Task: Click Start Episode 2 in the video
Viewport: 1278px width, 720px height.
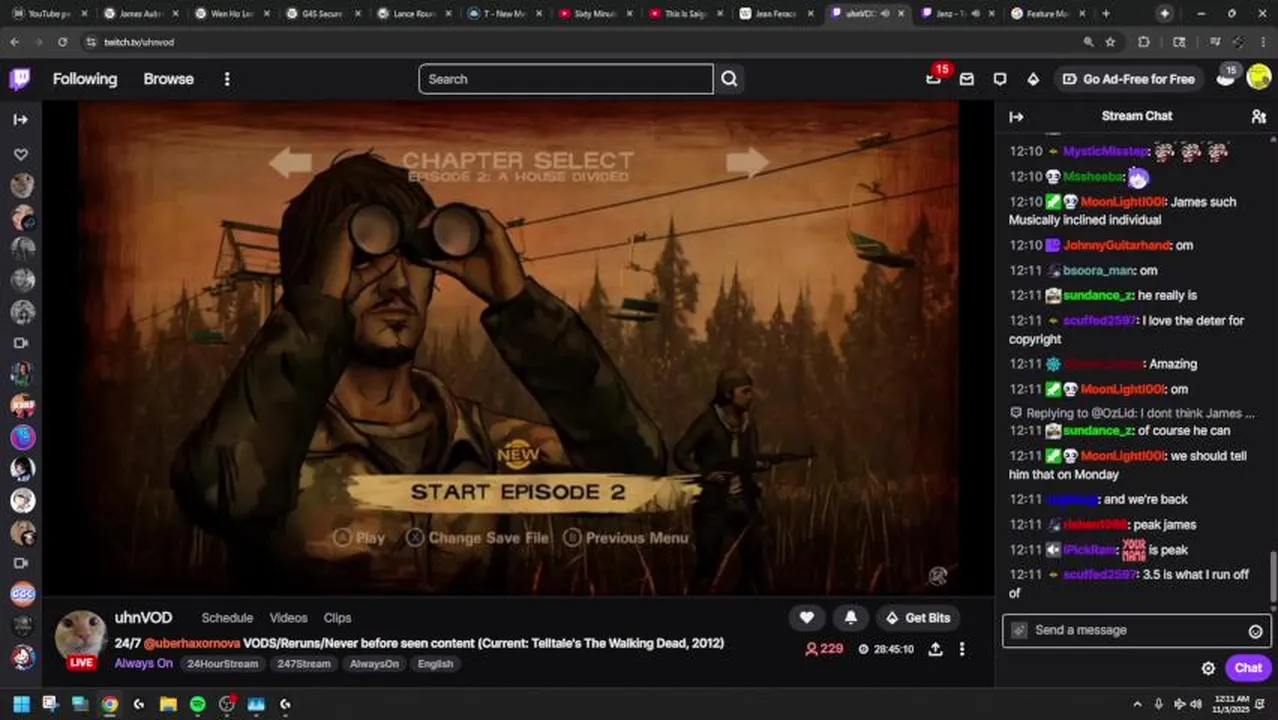Action: [518, 492]
